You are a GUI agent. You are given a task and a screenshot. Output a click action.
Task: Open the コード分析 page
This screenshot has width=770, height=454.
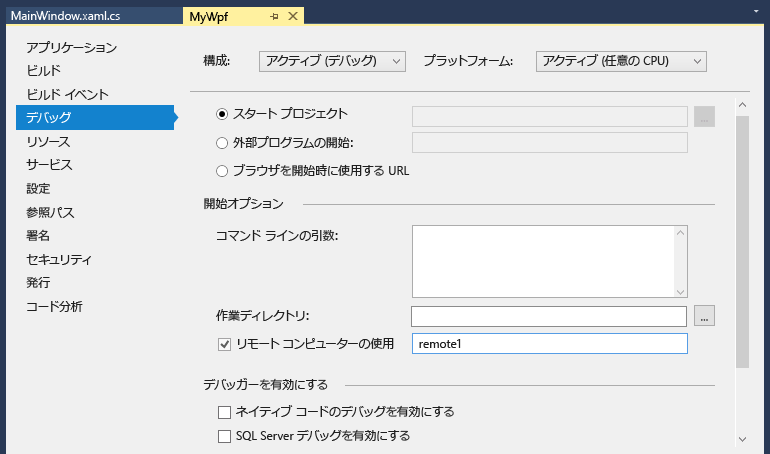(x=54, y=306)
